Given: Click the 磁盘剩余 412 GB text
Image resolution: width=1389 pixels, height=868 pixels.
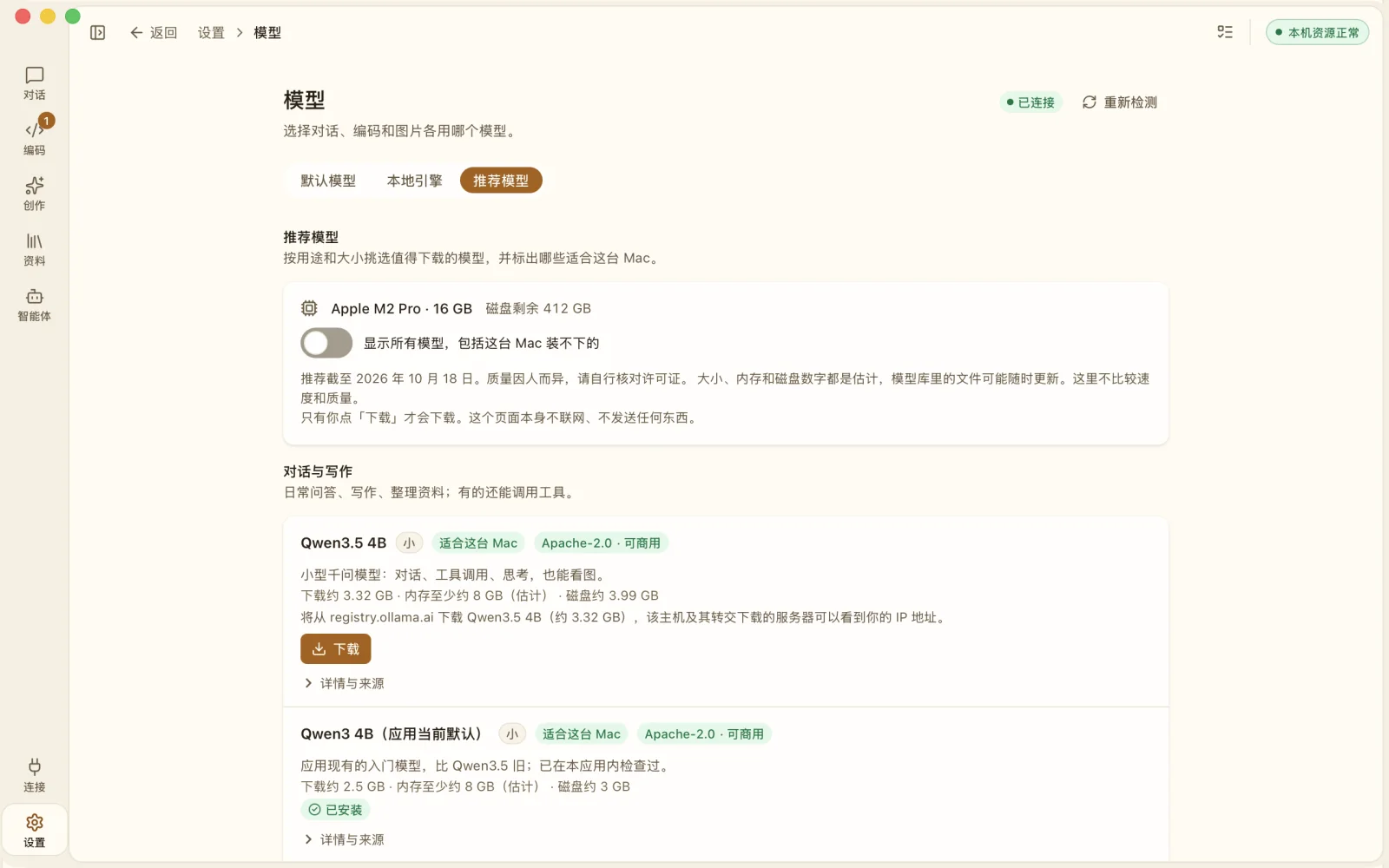Looking at the screenshot, I should 538,308.
